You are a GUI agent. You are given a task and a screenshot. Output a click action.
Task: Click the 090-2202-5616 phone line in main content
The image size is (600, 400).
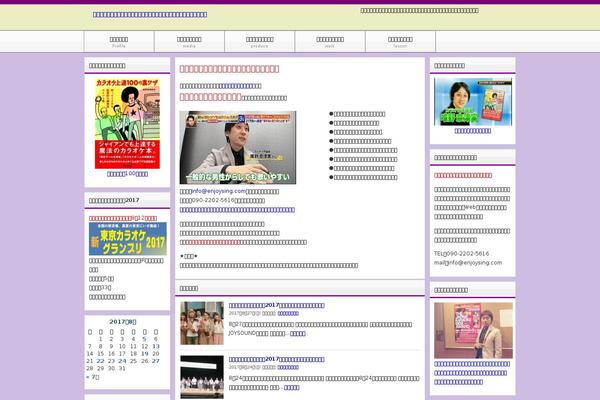tap(222, 201)
